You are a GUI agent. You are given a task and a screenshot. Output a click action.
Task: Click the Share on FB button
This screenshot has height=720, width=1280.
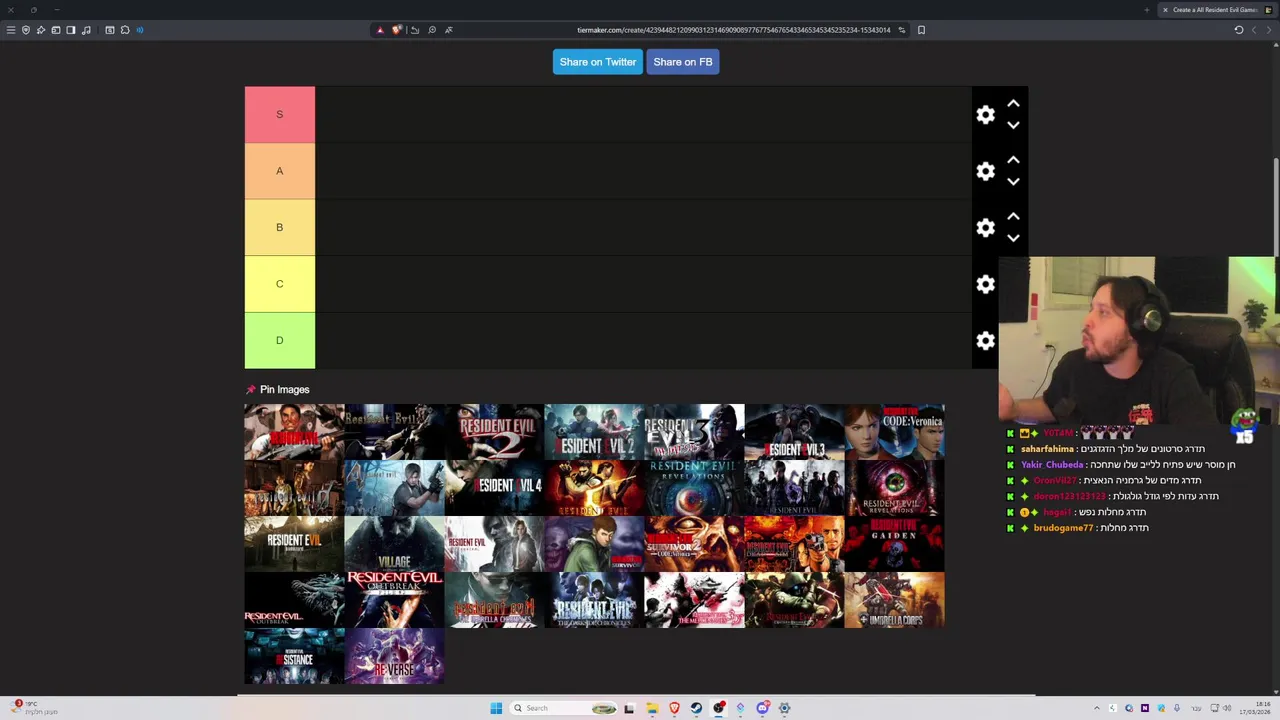coord(683,62)
